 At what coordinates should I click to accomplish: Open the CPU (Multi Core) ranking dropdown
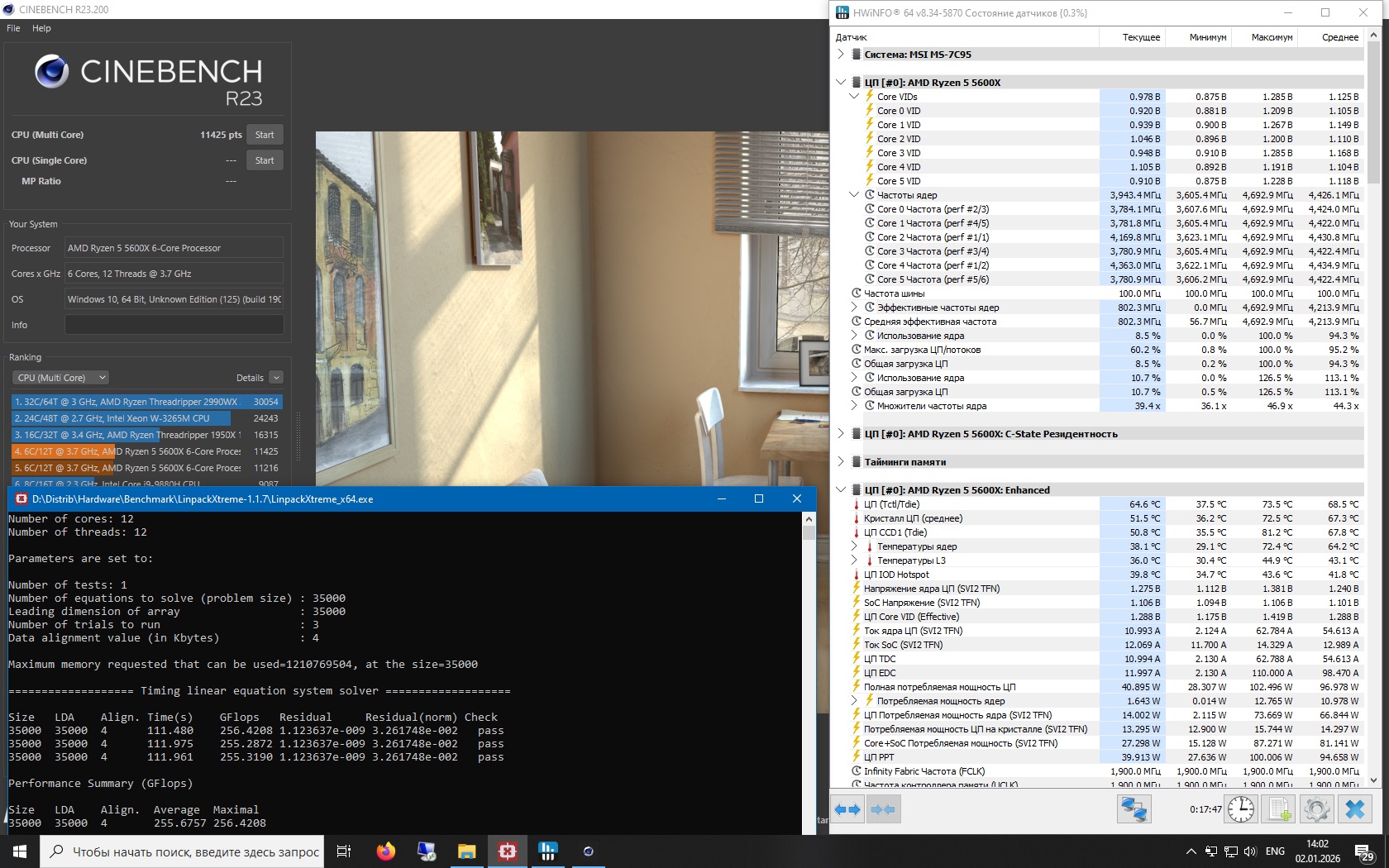pyautogui.click(x=61, y=378)
